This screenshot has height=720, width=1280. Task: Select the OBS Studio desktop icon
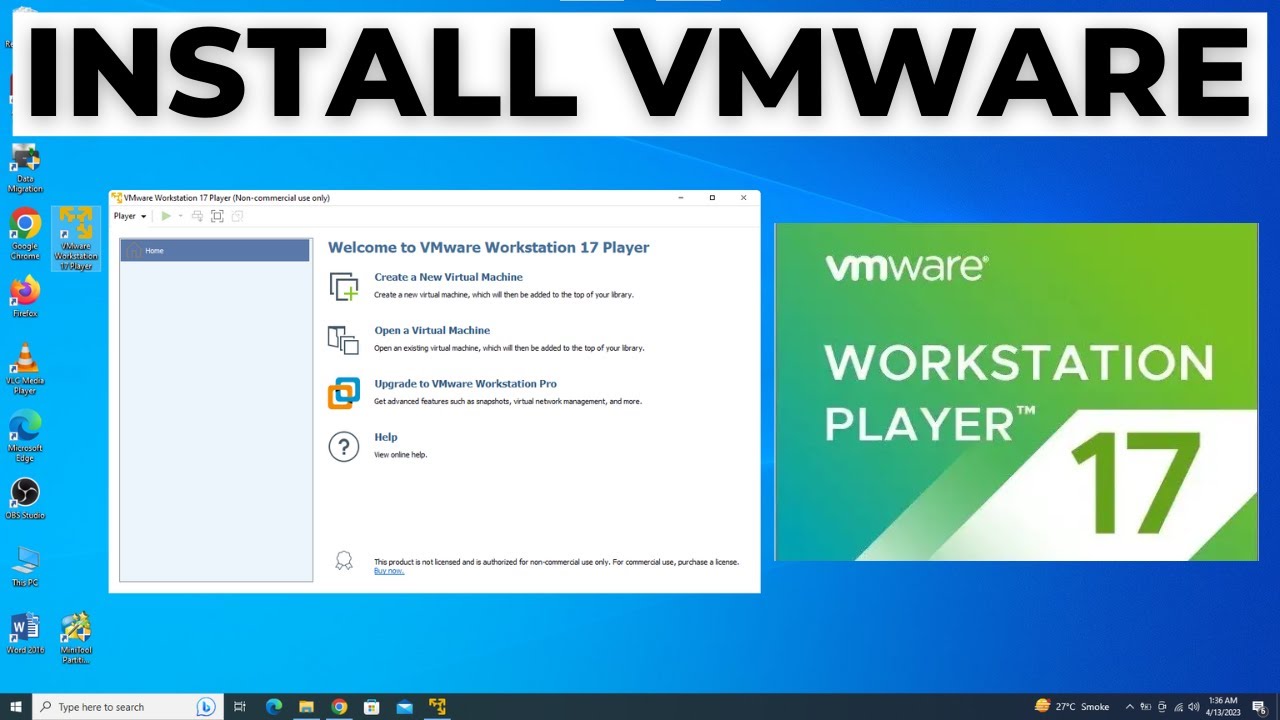pos(25,499)
